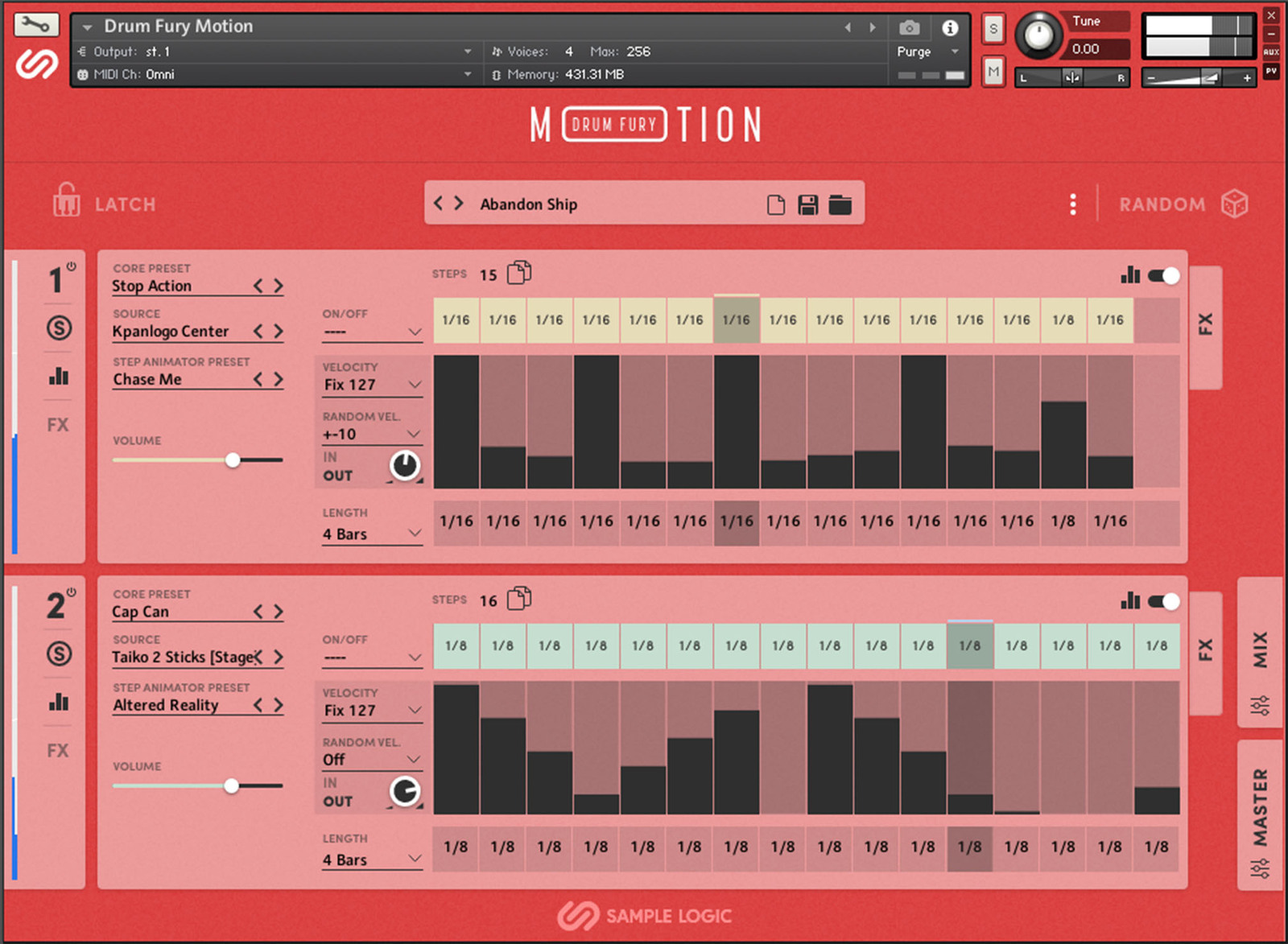This screenshot has height=944, width=1288.
Task: Save the Abandon Ship preset via disk icon
Action: [807, 205]
